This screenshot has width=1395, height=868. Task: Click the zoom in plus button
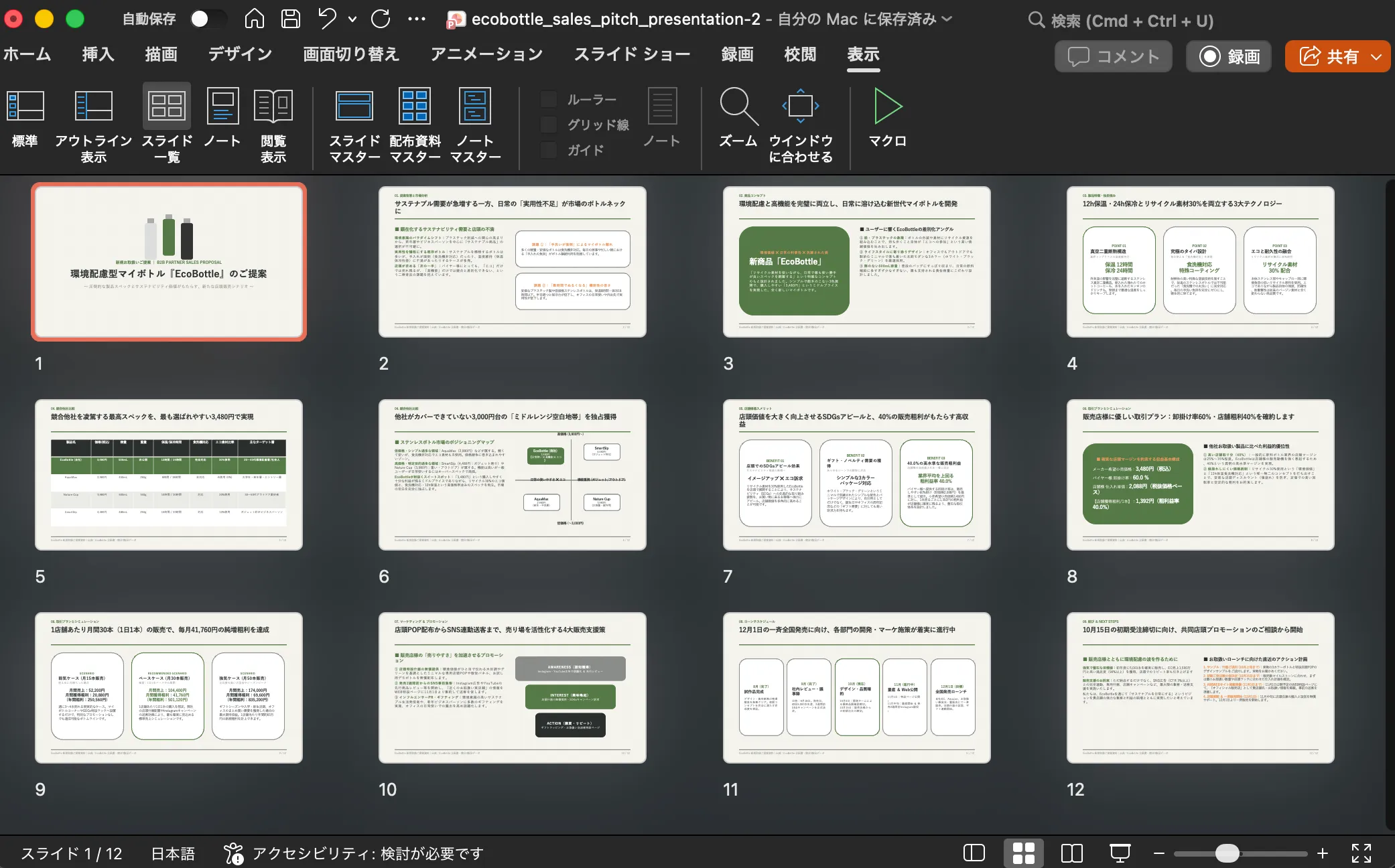1322,853
